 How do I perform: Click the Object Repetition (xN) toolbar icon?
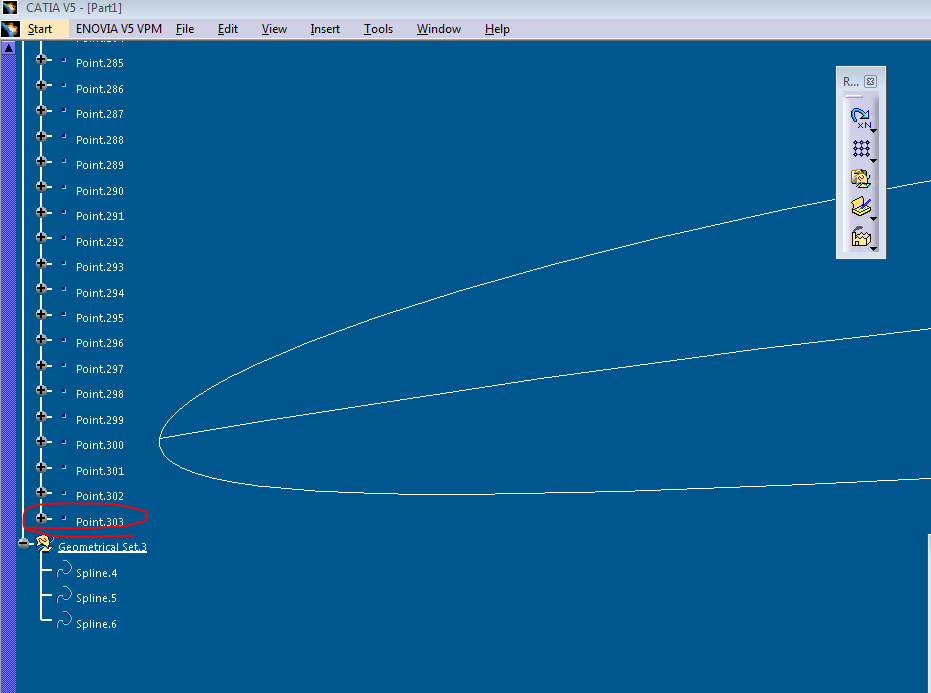pos(860,118)
